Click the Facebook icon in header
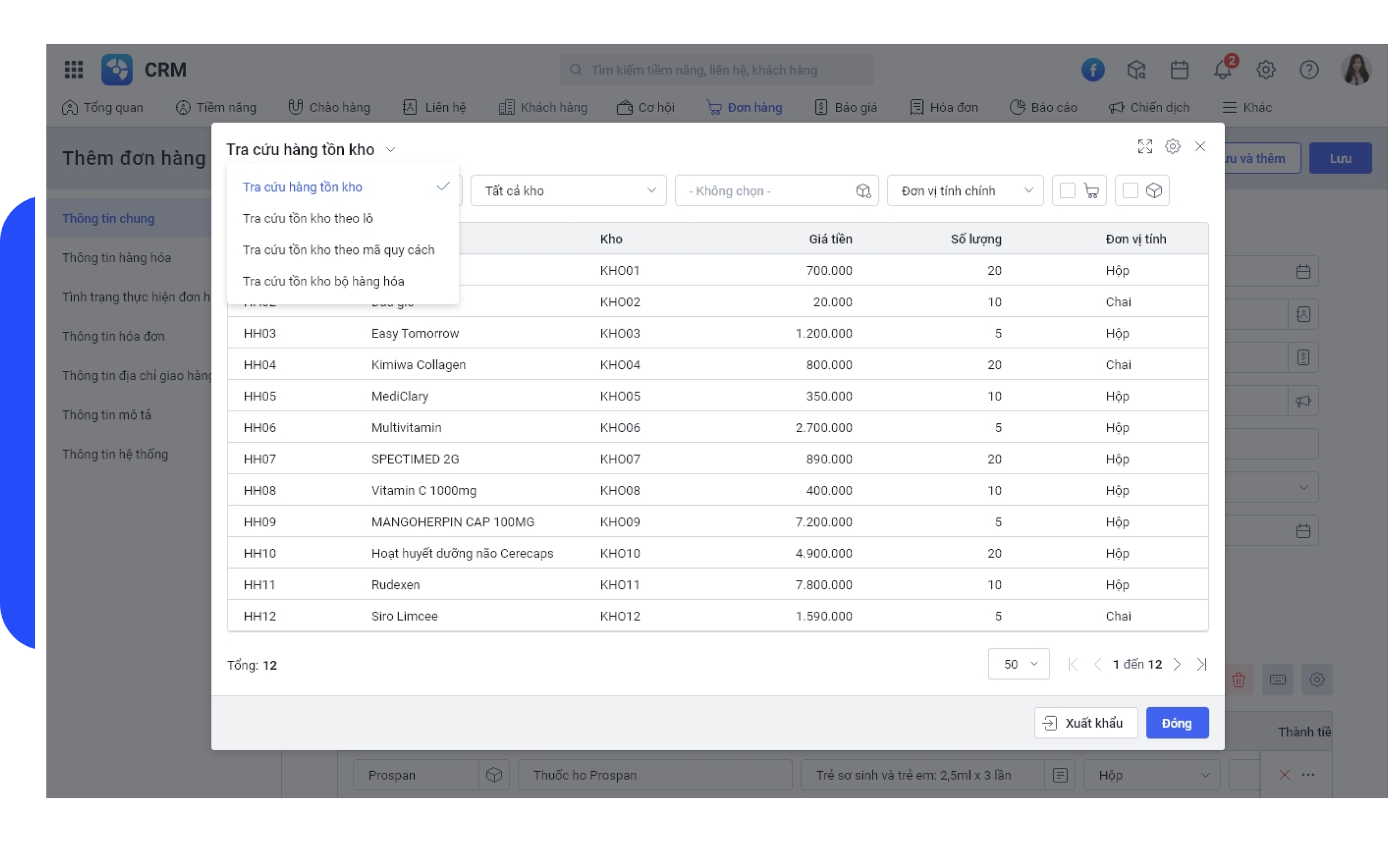1400x843 pixels. [1092, 70]
